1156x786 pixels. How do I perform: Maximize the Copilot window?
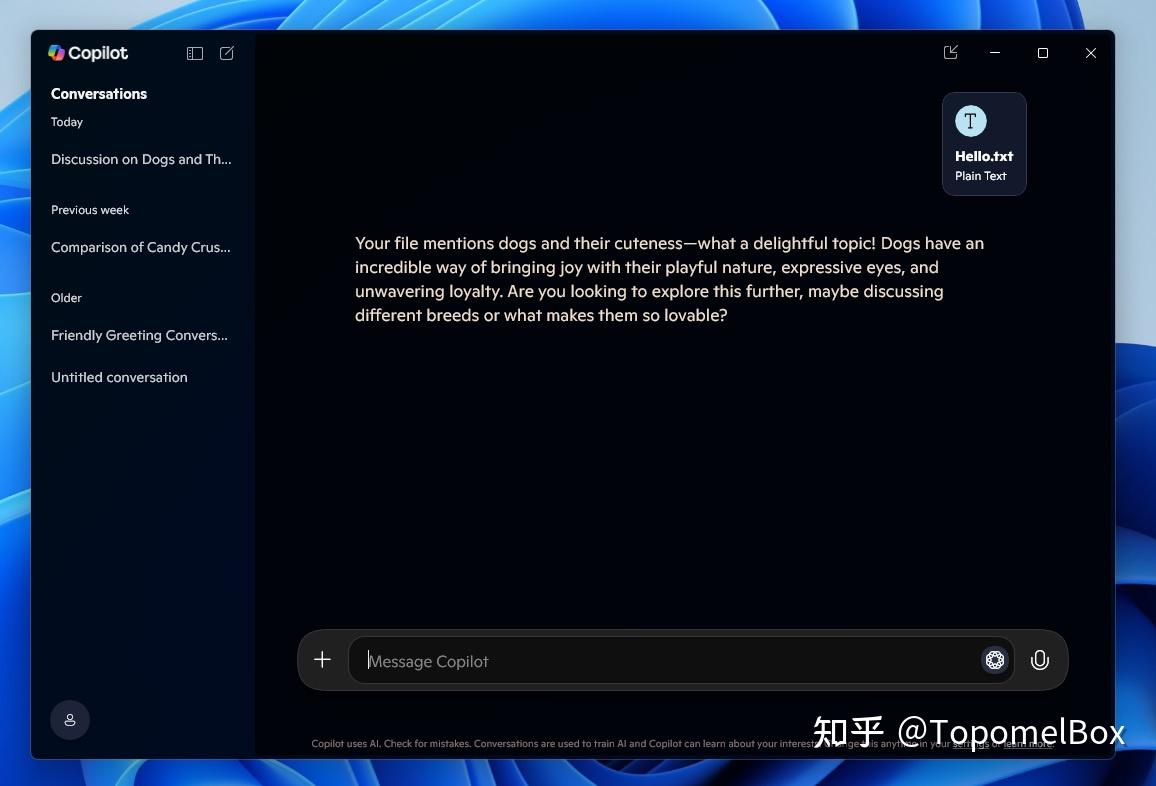1043,52
